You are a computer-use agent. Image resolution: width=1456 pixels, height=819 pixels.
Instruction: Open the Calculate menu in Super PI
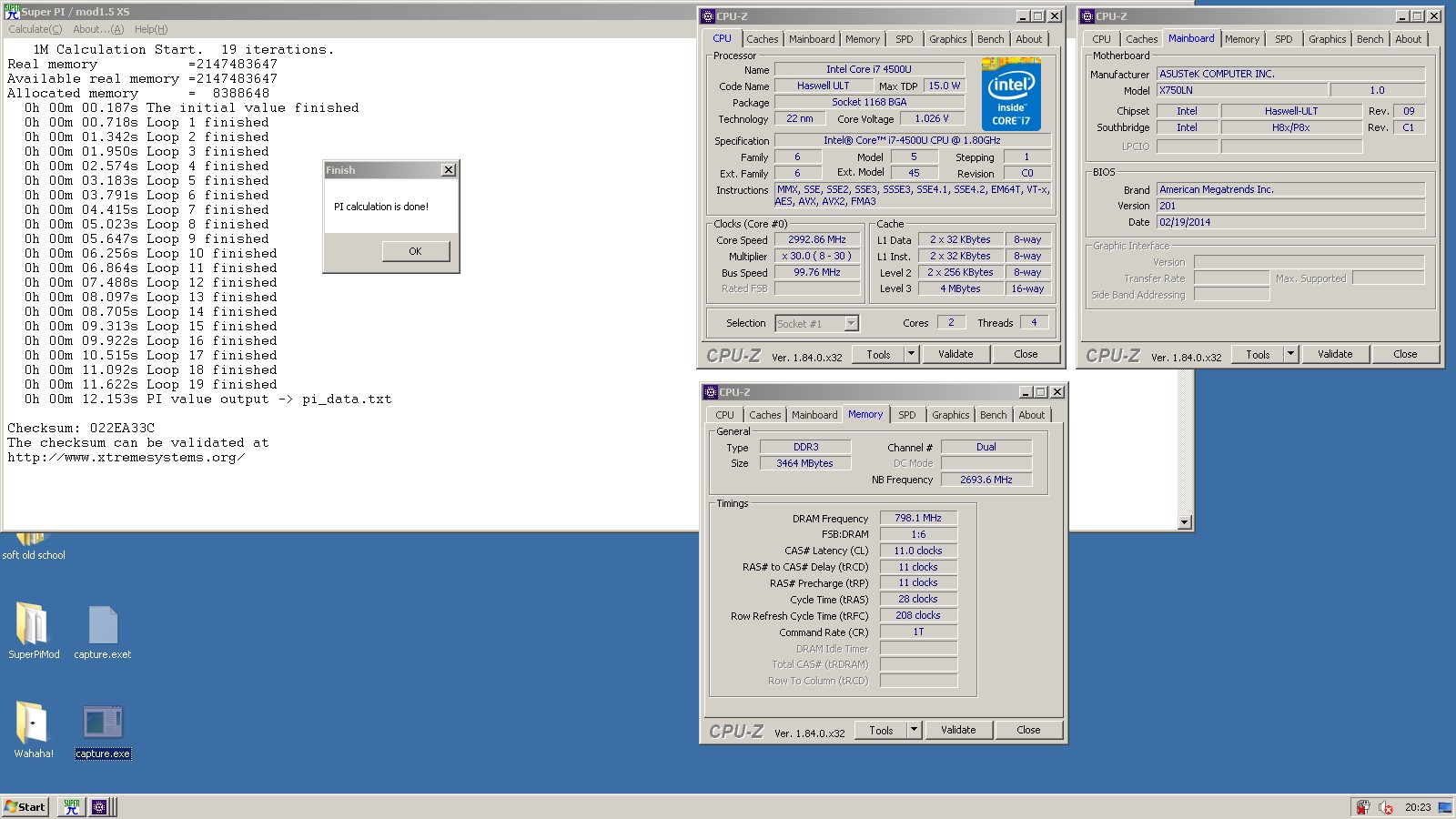tap(35, 29)
